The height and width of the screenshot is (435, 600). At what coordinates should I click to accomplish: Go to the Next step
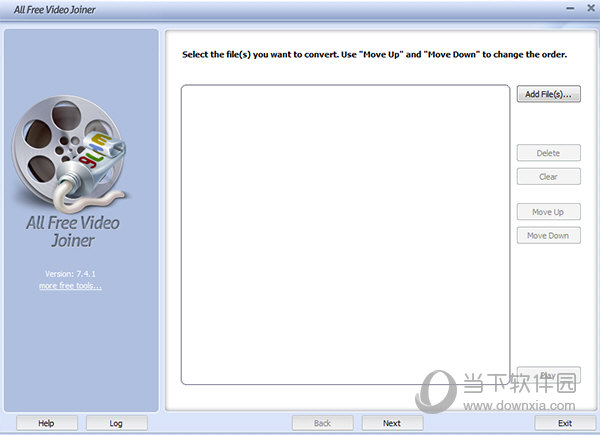click(392, 423)
